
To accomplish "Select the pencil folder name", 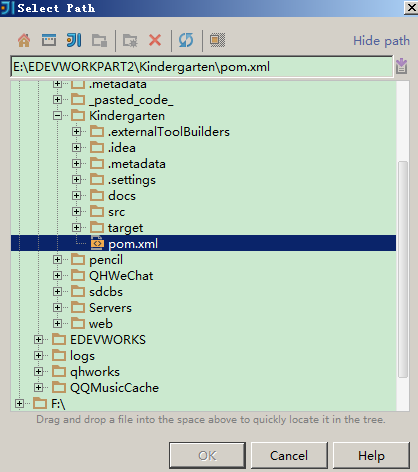I will pos(106,260).
